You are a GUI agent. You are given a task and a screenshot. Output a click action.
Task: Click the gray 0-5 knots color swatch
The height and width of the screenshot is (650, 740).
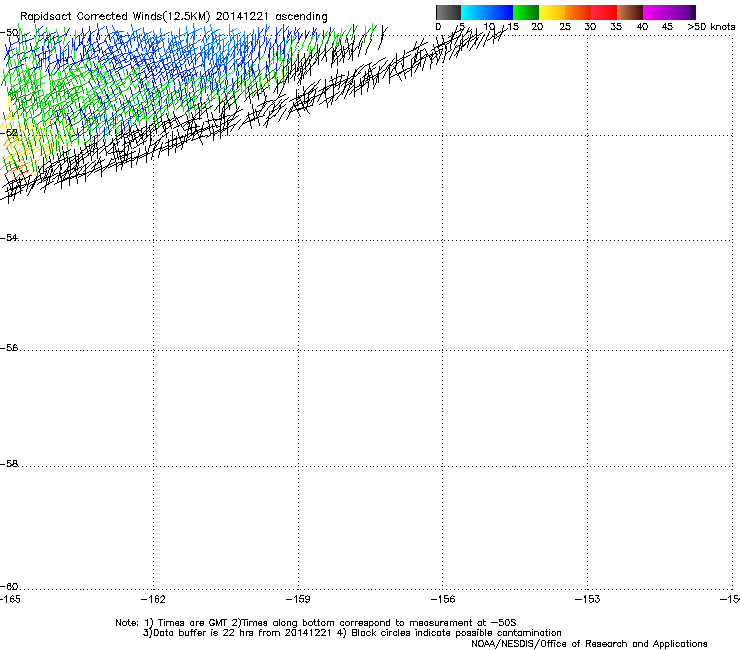click(x=449, y=12)
